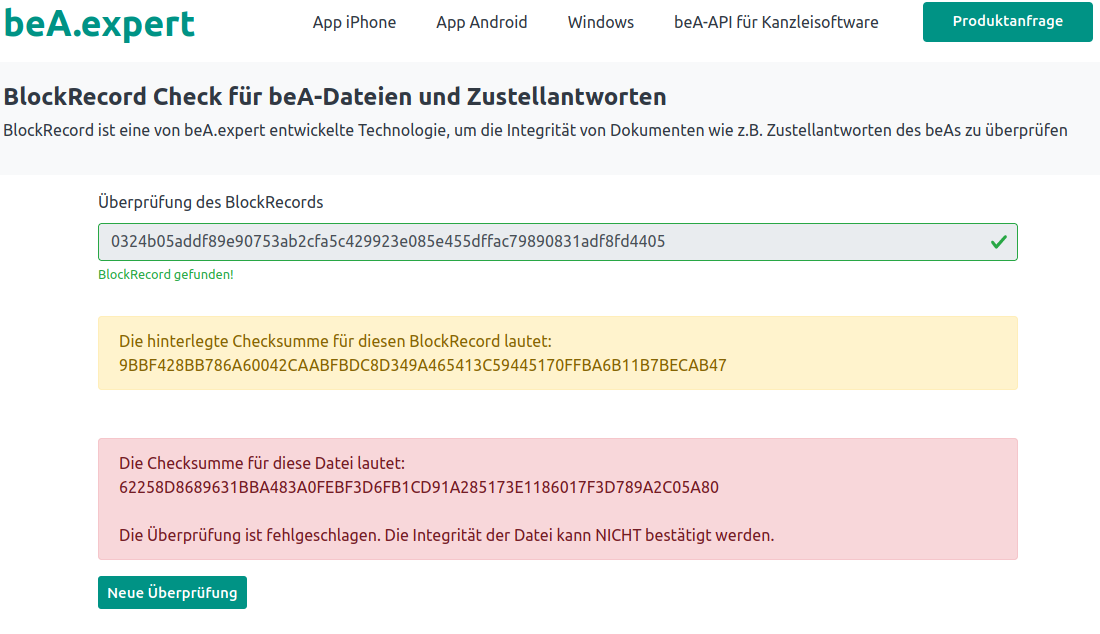The width and height of the screenshot is (1100, 634).
Task: Open the App Android menu item
Action: click(x=482, y=22)
